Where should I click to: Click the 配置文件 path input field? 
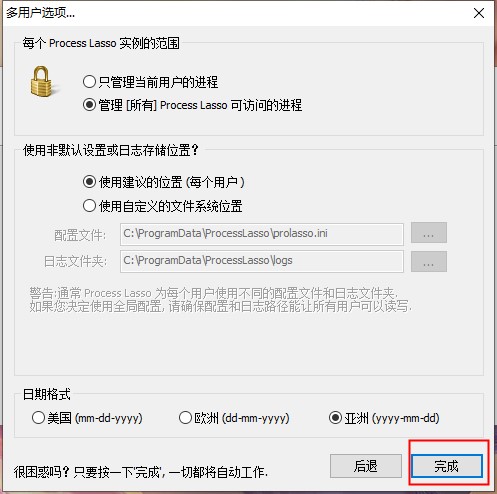(262, 234)
